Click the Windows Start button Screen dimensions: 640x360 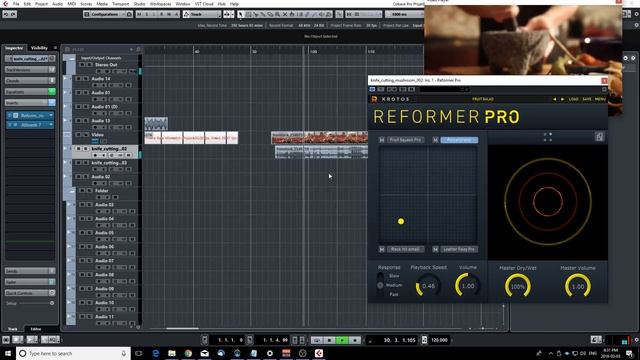8,353
